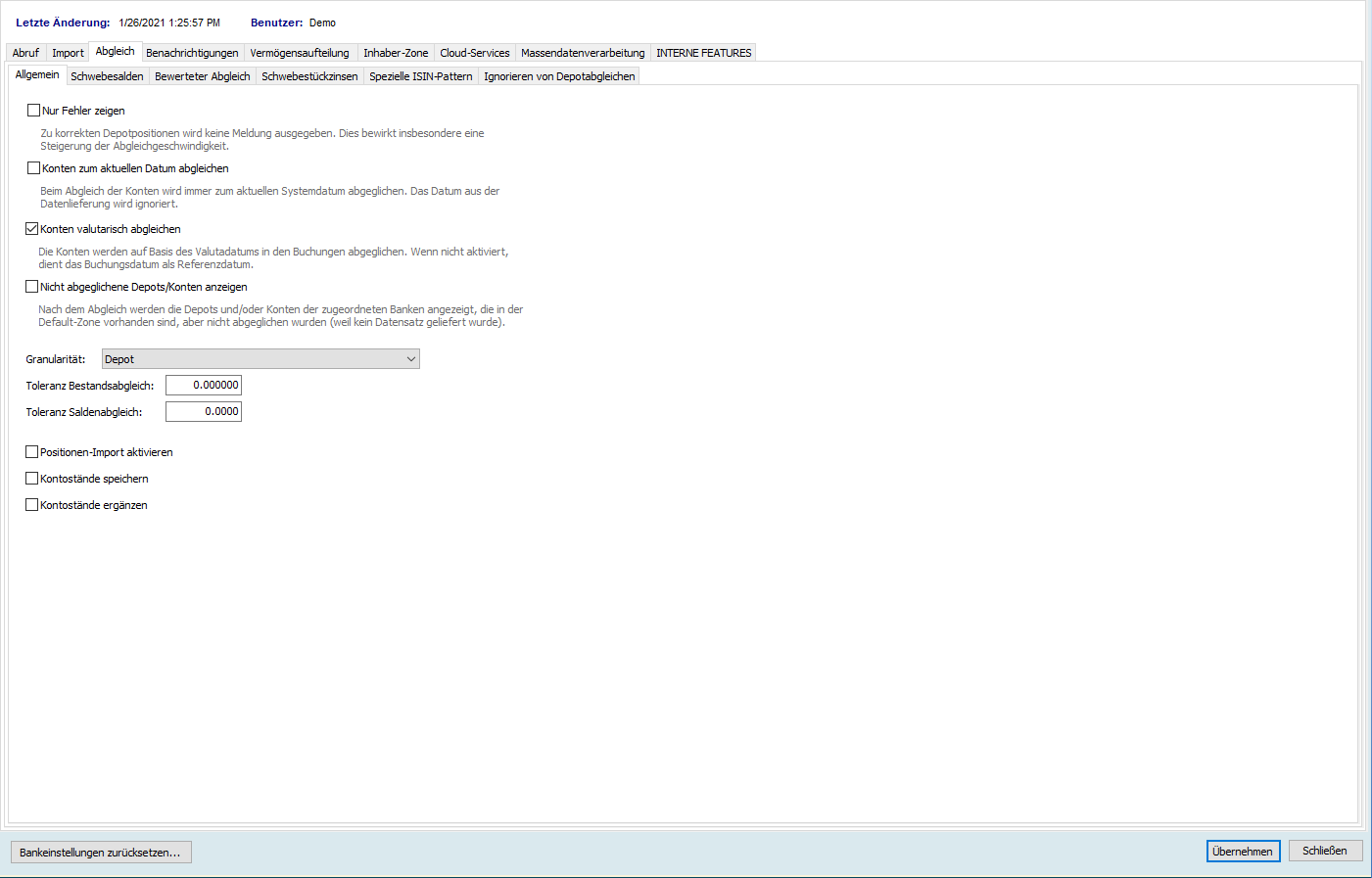
Task: Open the 'Spezielle ISIN-Pattern' sub-tab
Action: click(x=420, y=76)
